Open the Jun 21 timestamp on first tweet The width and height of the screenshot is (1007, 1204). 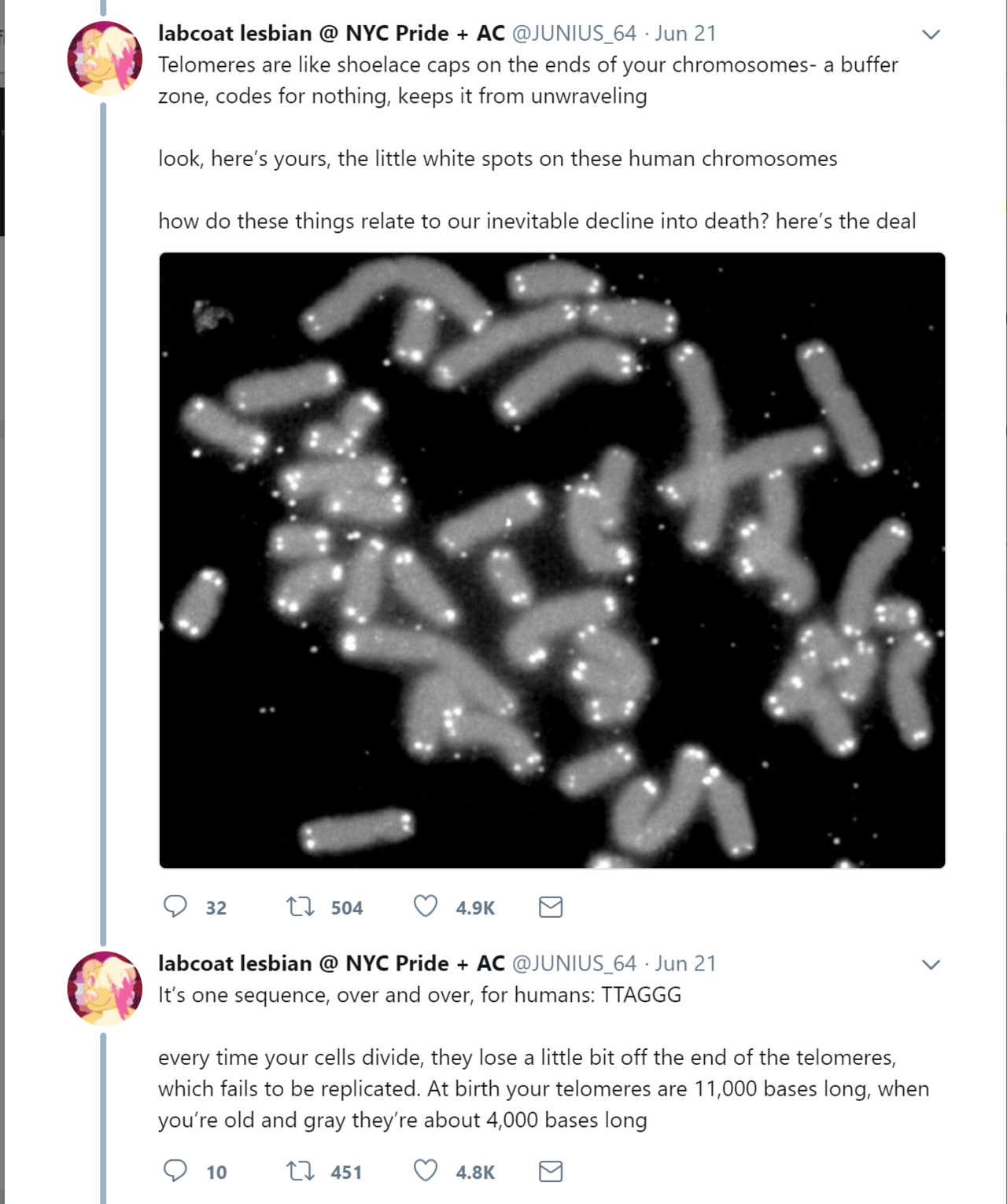click(685, 33)
